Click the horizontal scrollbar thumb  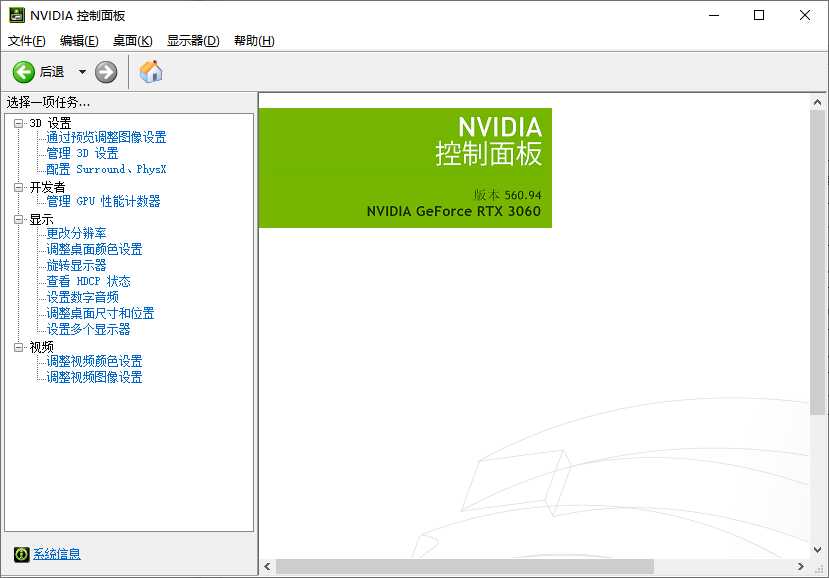[465, 567]
